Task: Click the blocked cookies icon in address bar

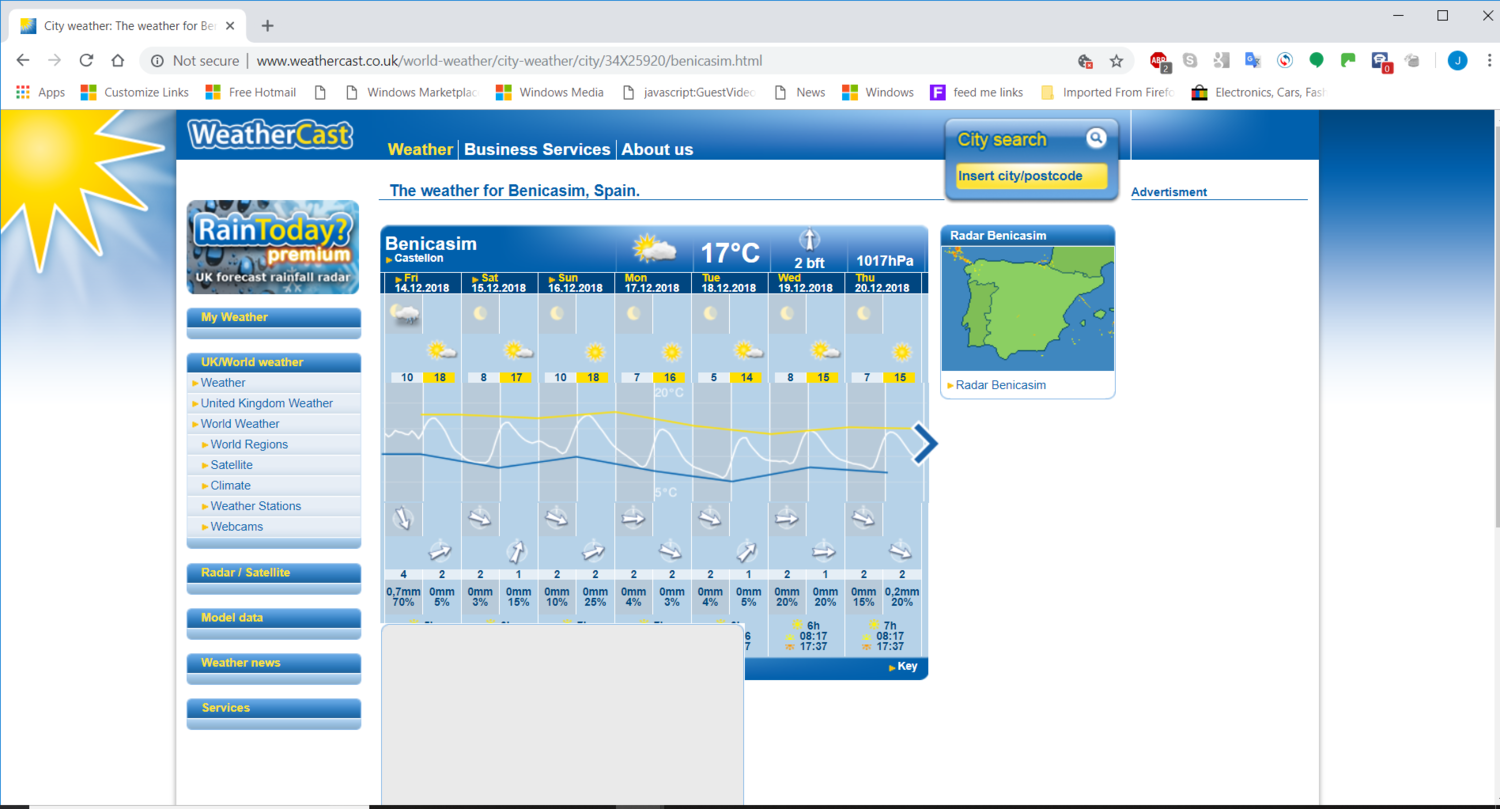Action: coord(1085,61)
